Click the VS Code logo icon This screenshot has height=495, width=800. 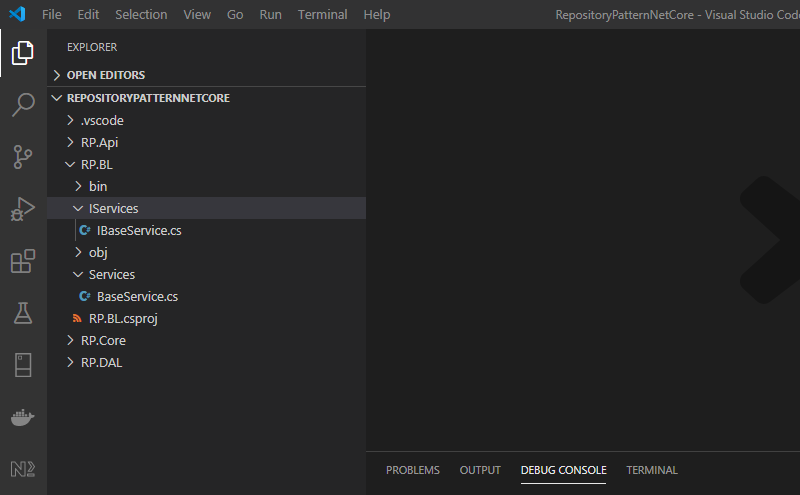pyautogui.click(x=16, y=15)
